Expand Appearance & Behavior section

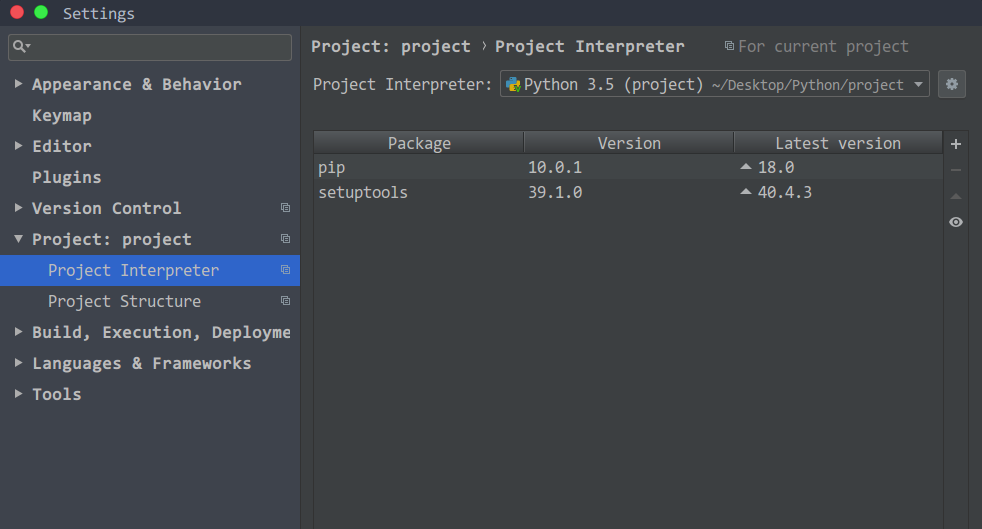[x=18, y=83]
